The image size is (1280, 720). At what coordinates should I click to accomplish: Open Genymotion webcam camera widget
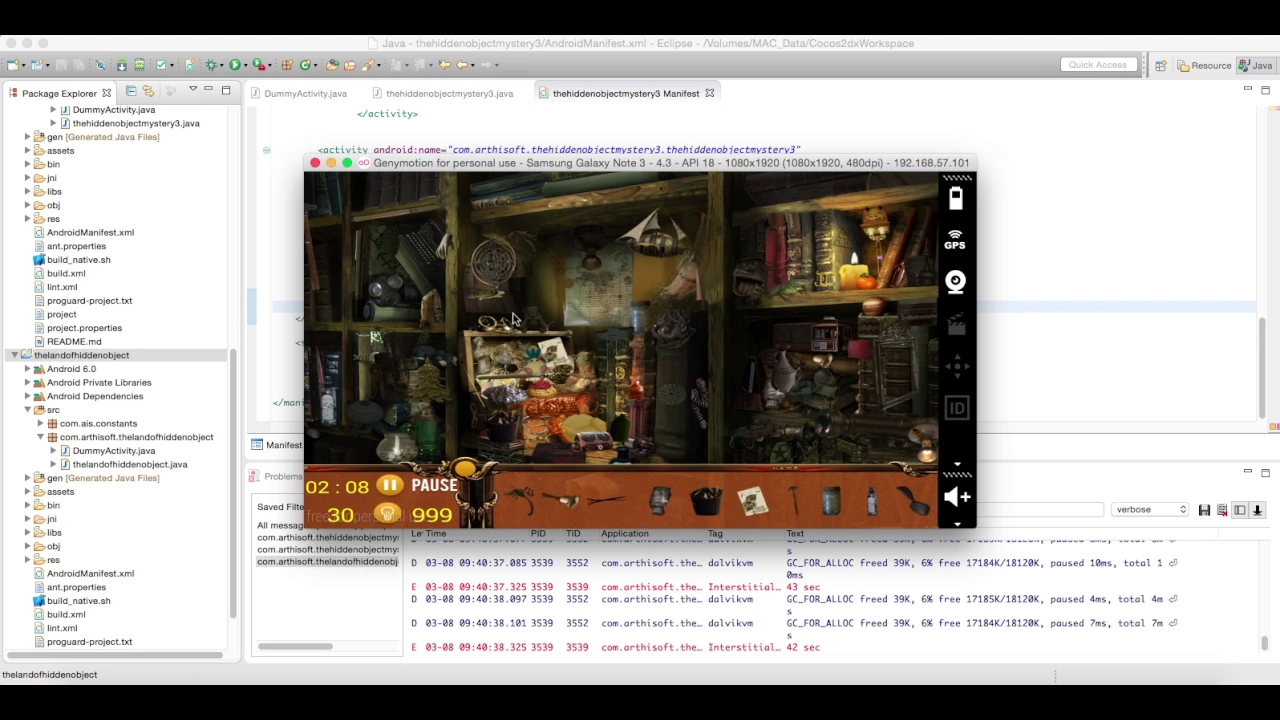pyautogui.click(x=955, y=282)
